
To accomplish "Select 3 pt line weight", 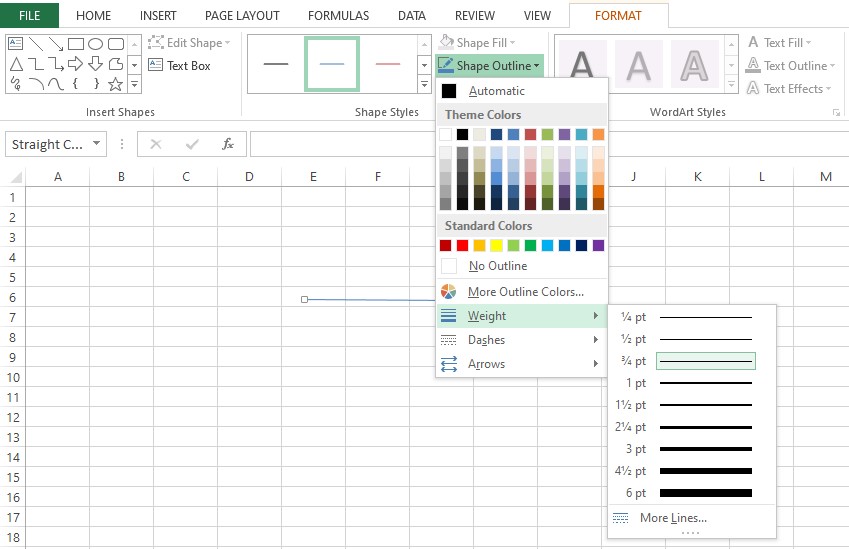I will point(691,449).
